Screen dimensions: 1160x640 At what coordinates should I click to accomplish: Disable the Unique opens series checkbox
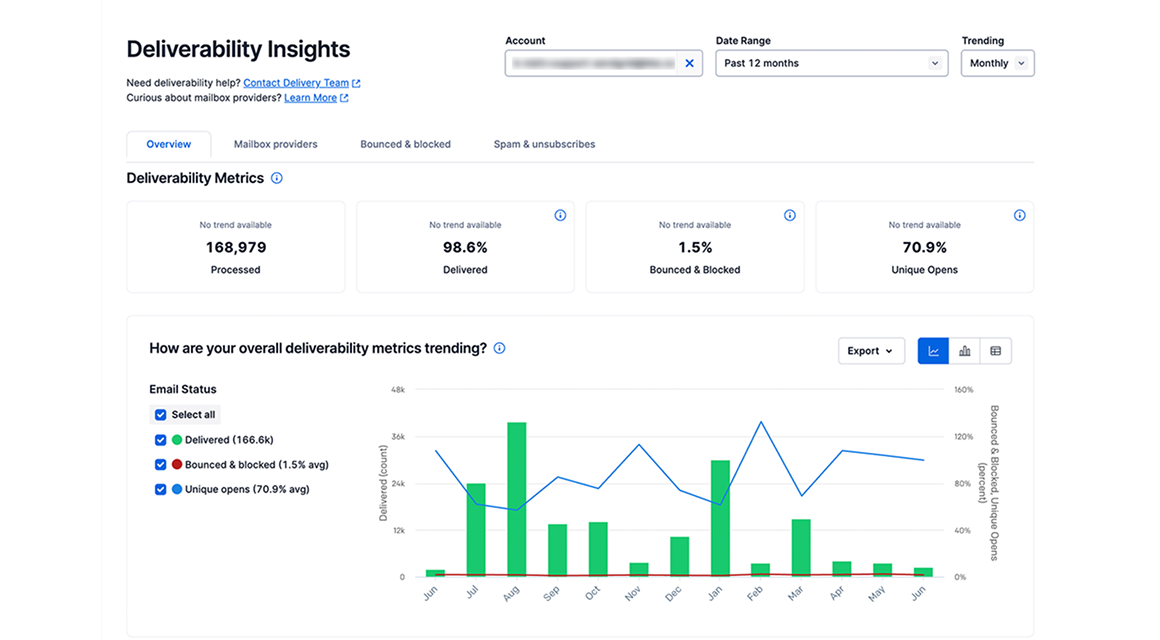pyautogui.click(x=161, y=490)
